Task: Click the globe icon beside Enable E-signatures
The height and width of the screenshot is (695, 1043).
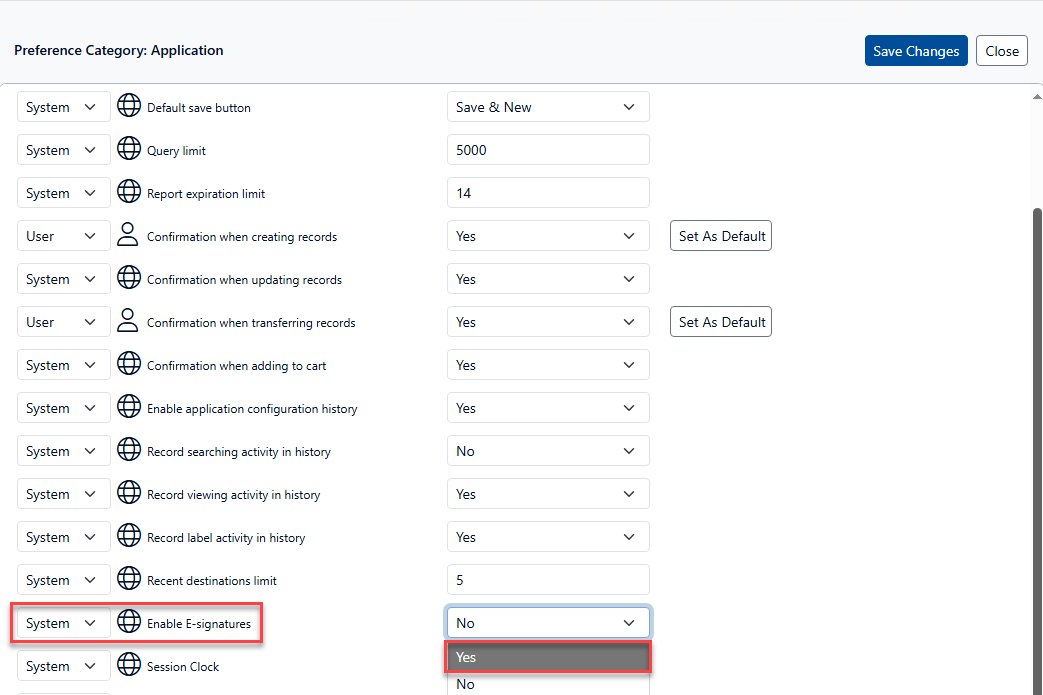Action: point(129,622)
